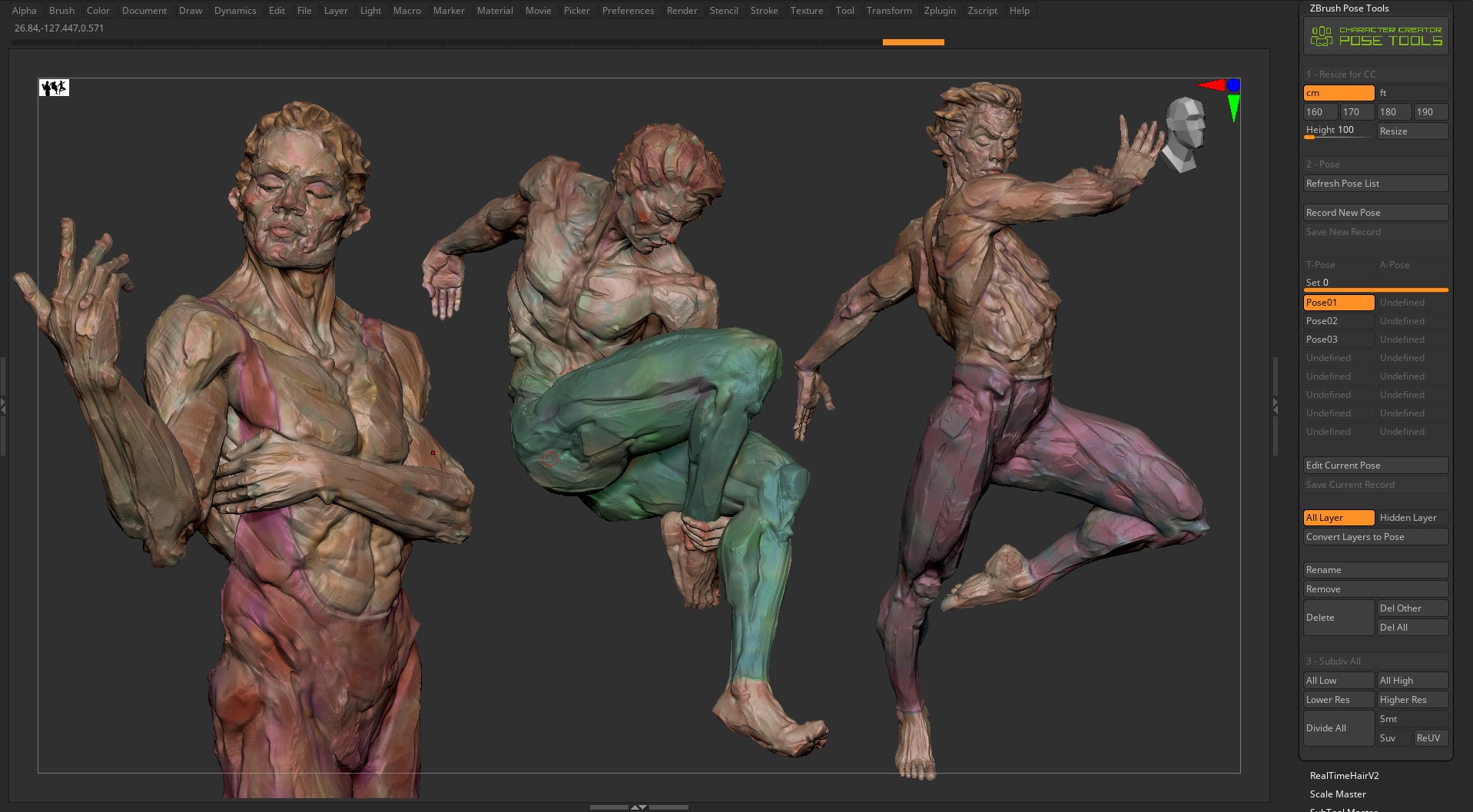Toggle the cm unit option
This screenshot has width=1473, height=812.
(x=1339, y=93)
